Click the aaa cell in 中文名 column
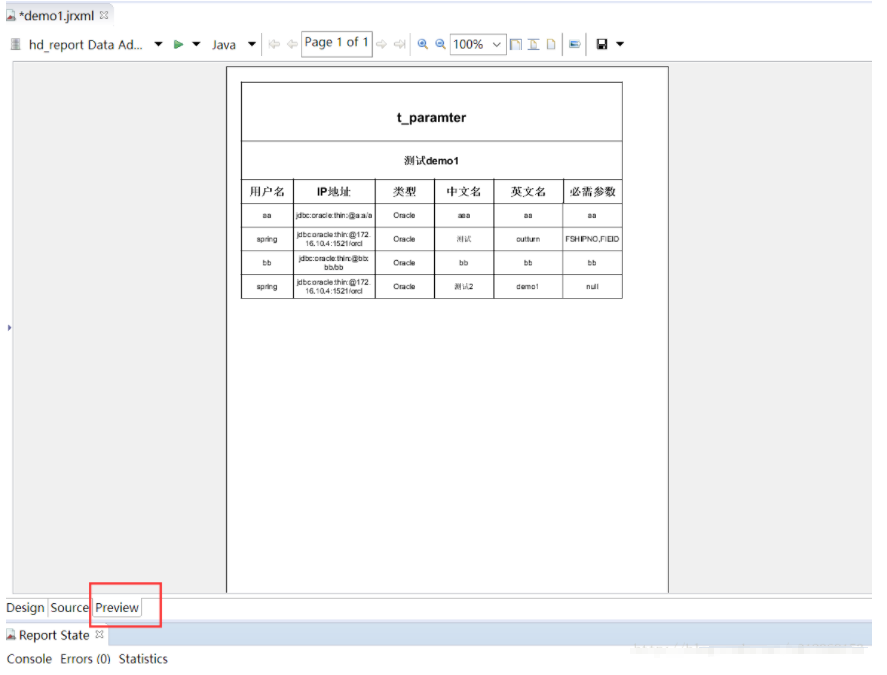The image size is (887, 675). pos(464,216)
